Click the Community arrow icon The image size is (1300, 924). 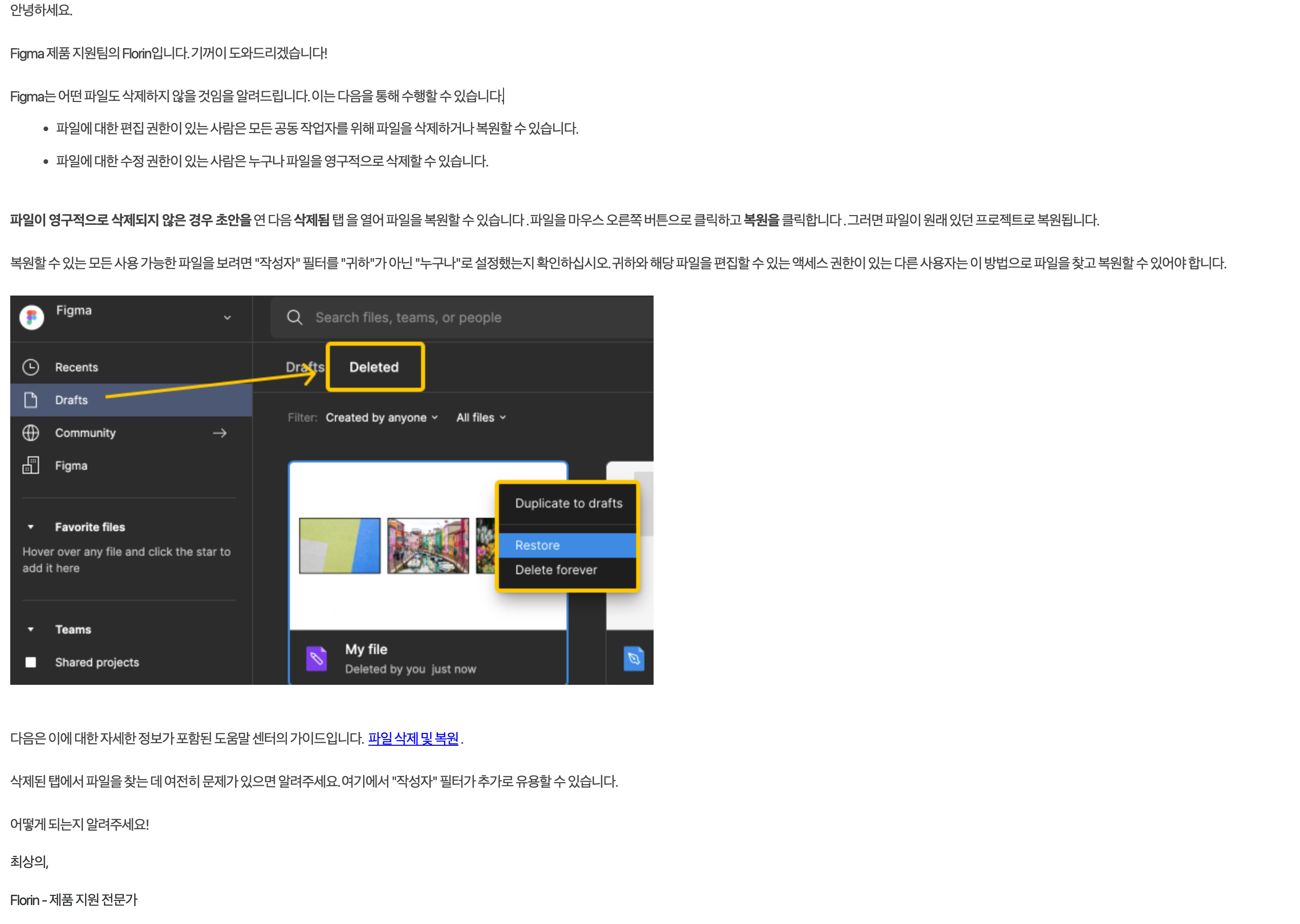(220, 433)
